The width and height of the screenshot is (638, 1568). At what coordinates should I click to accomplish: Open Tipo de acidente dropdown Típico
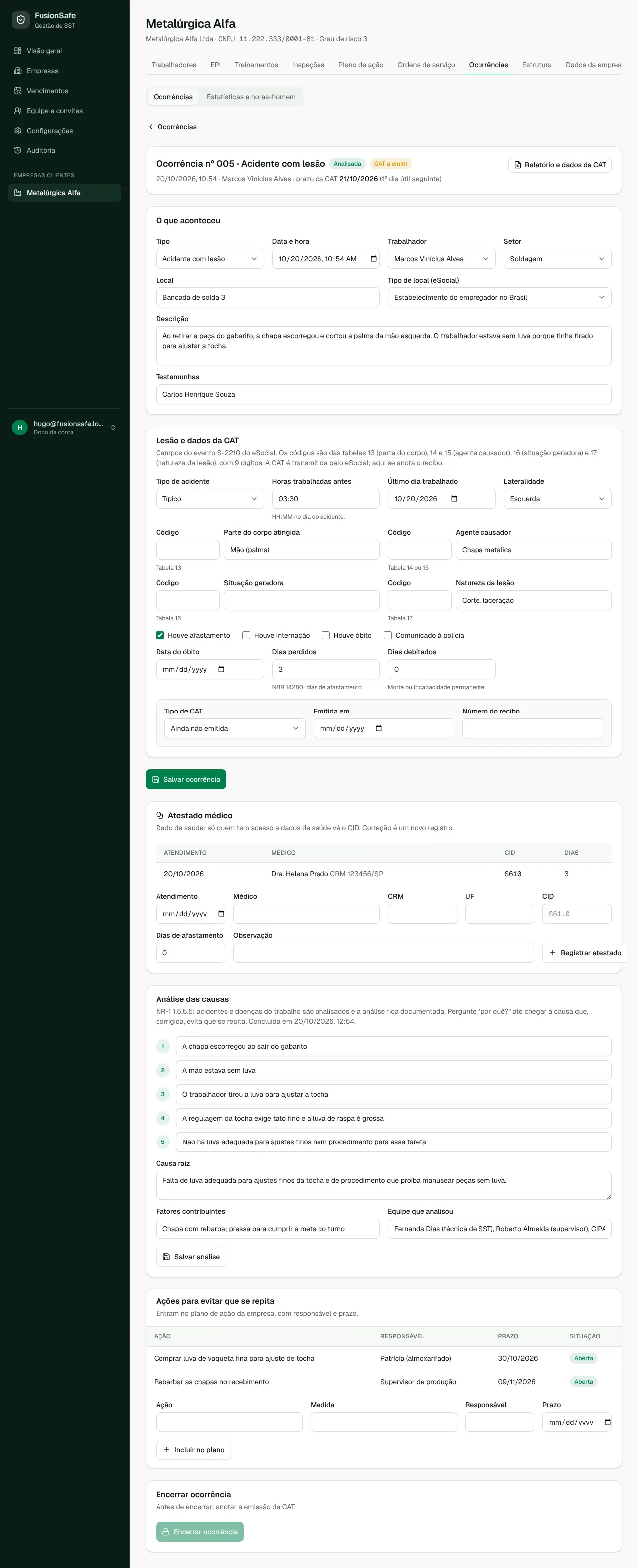click(210, 499)
